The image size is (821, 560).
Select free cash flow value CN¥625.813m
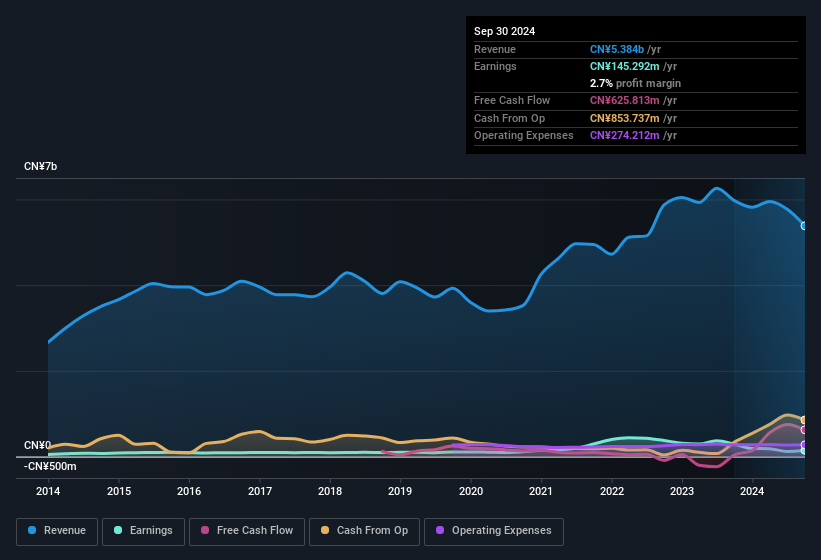625,100
